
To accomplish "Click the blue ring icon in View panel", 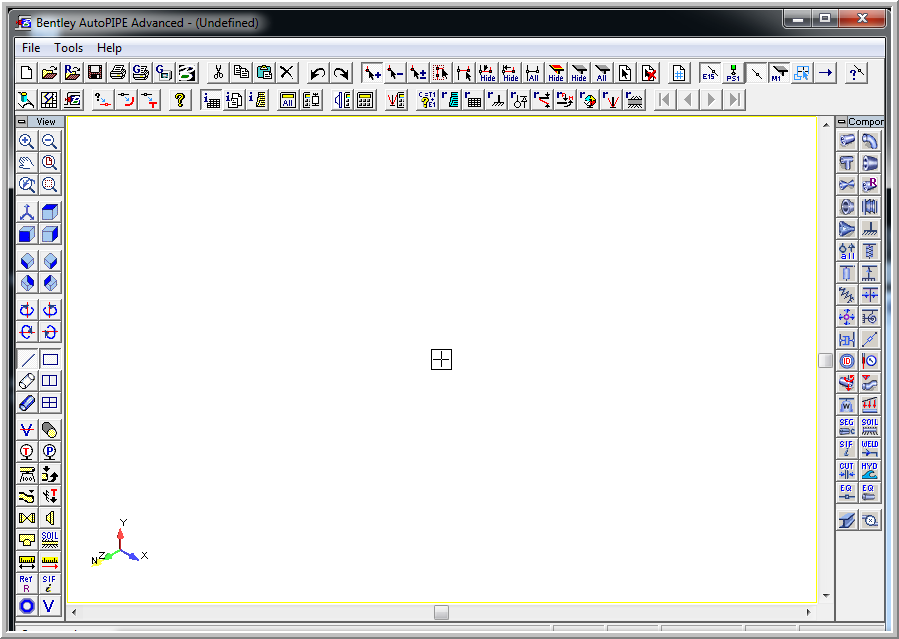I will click(x=27, y=606).
